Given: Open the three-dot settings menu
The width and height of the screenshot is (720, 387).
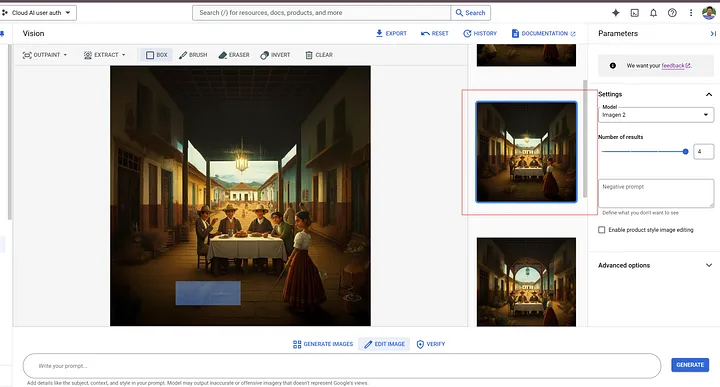Looking at the screenshot, I should point(691,13).
